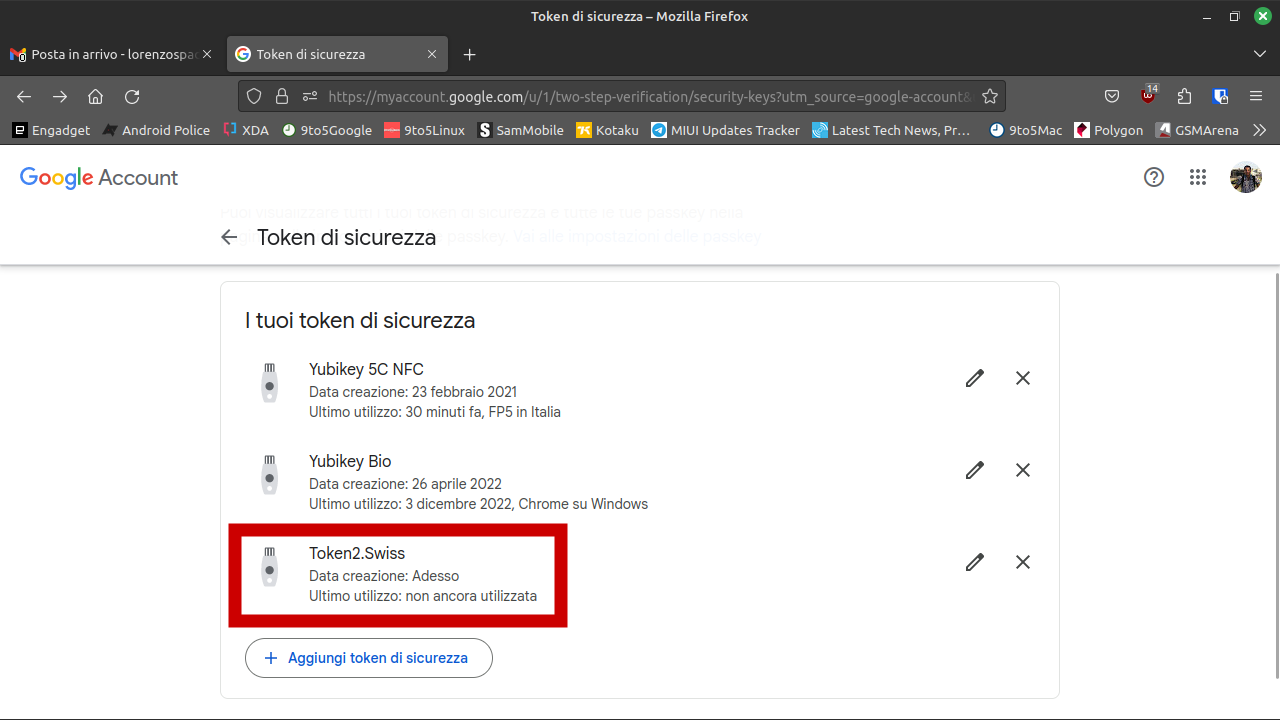Open the 9to5Linux bookmark
Image resolution: width=1280 pixels, height=720 pixels.
(425, 130)
